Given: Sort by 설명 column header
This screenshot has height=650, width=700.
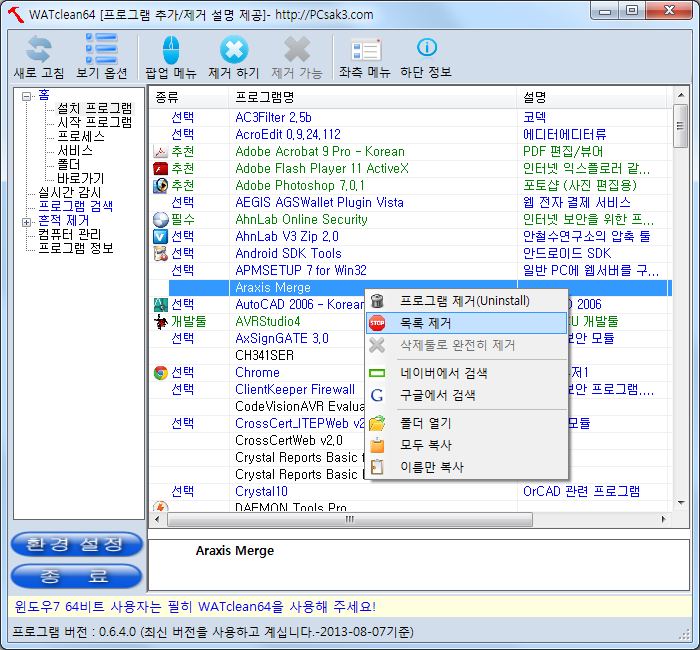Looking at the screenshot, I should point(592,97).
